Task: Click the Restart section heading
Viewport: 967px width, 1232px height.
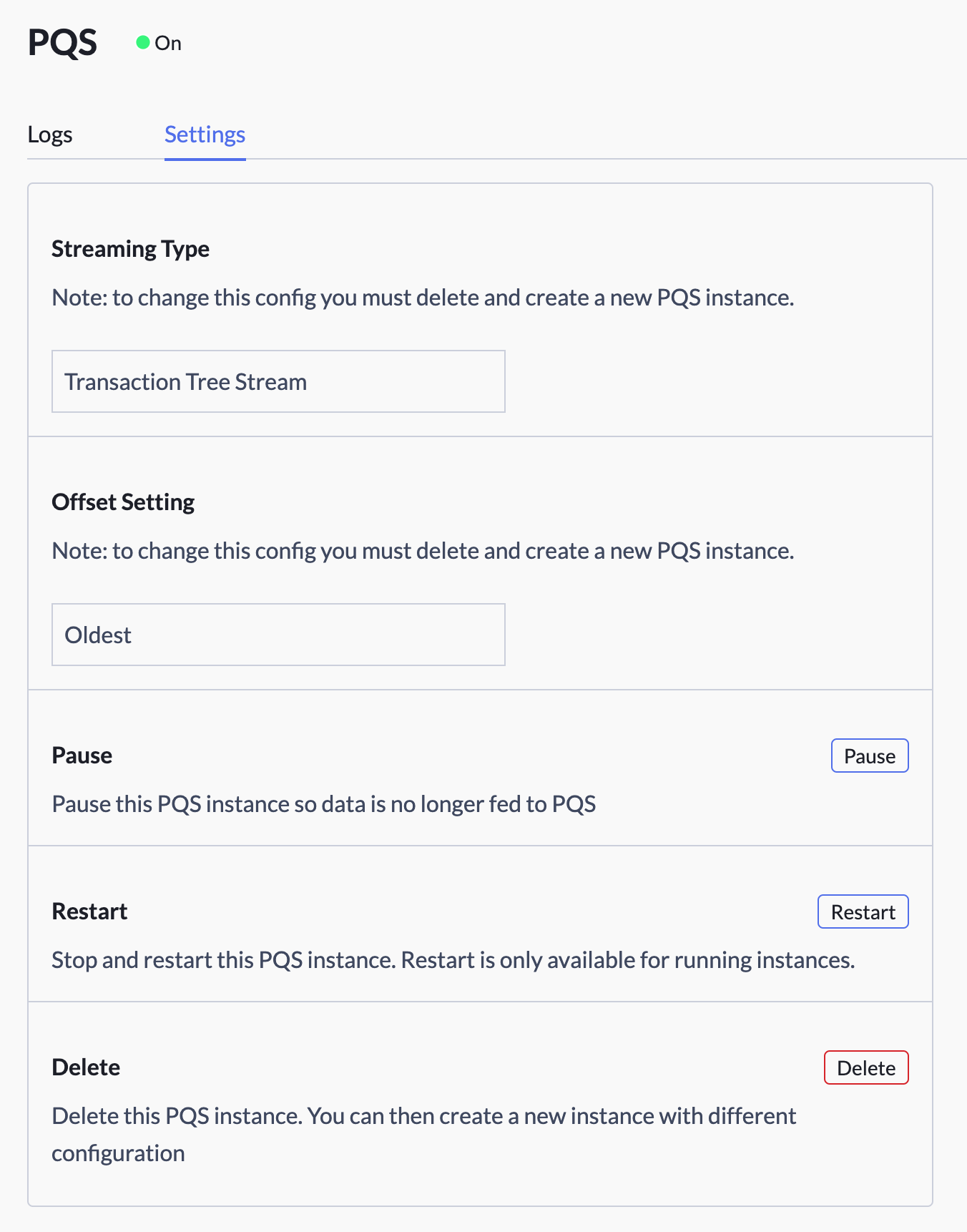Action: (x=89, y=911)
